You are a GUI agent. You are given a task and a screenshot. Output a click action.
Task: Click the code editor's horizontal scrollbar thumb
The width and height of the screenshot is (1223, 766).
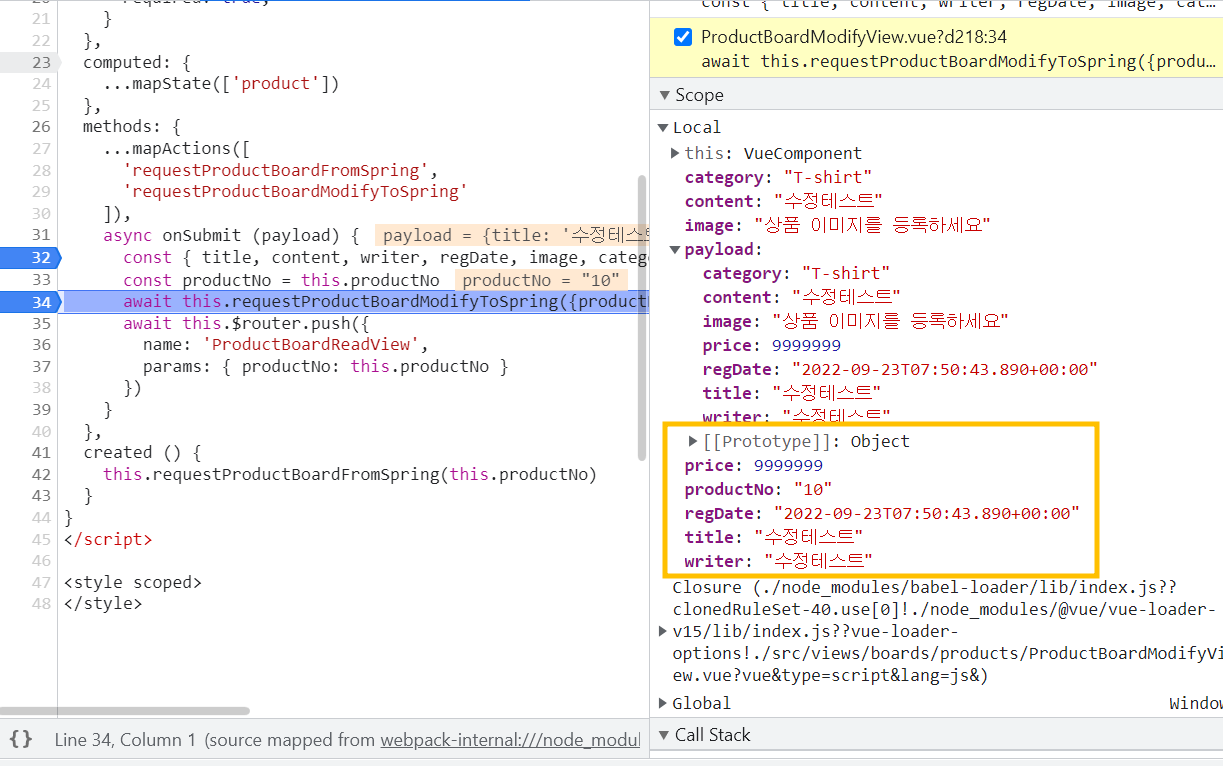coord(125,711)
